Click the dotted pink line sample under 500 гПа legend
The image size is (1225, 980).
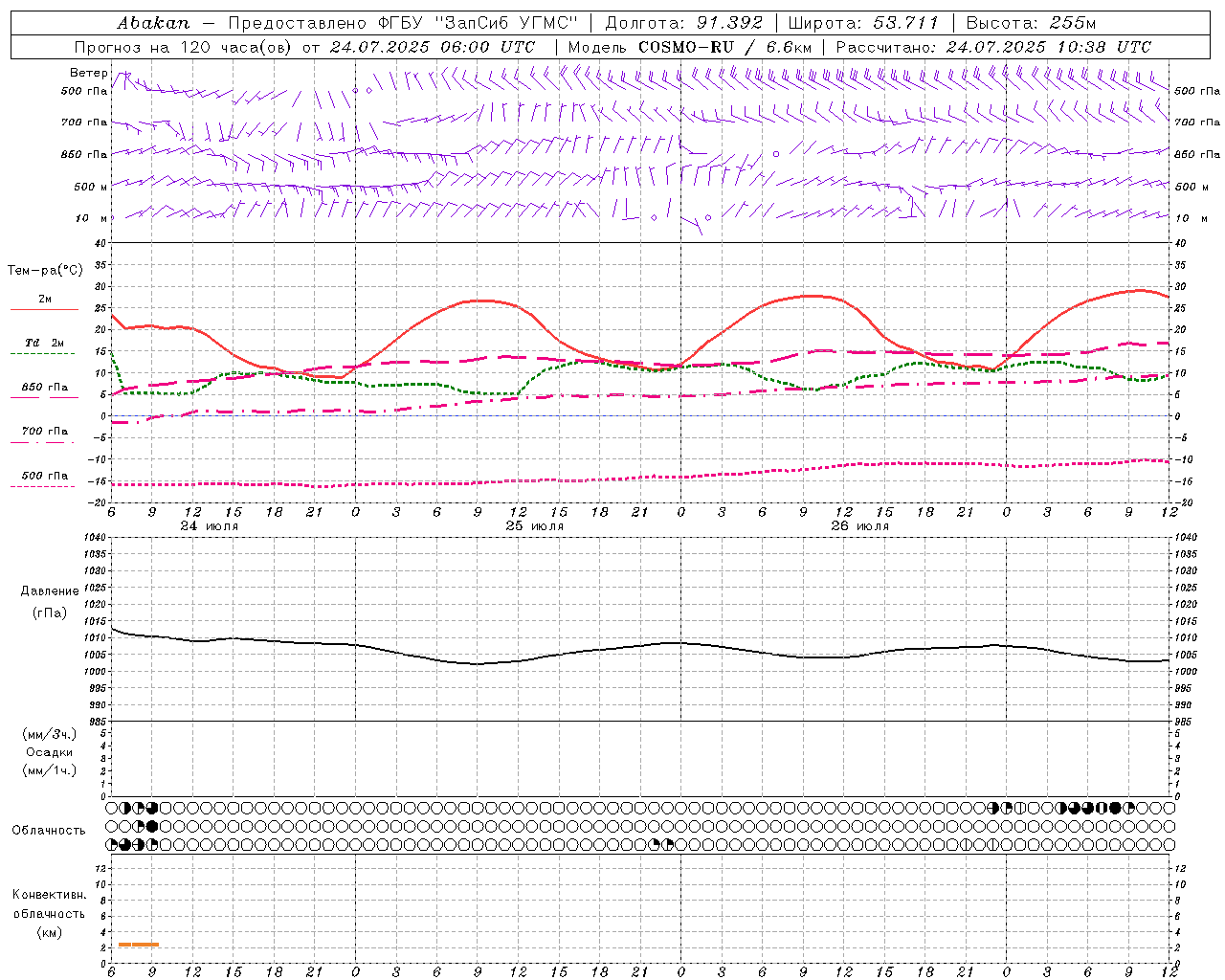click(44, 486)
